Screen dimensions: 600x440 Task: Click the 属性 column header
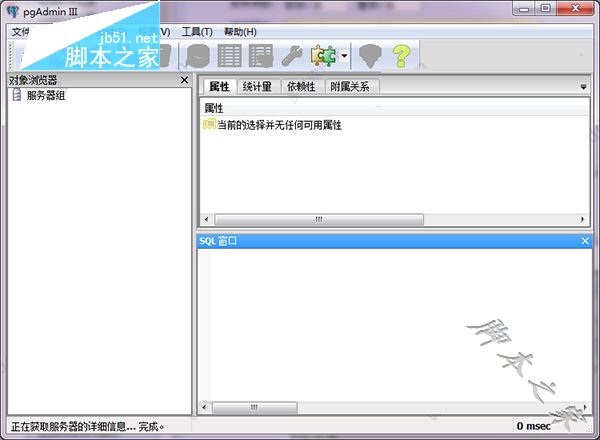click(x=395, y=108)
